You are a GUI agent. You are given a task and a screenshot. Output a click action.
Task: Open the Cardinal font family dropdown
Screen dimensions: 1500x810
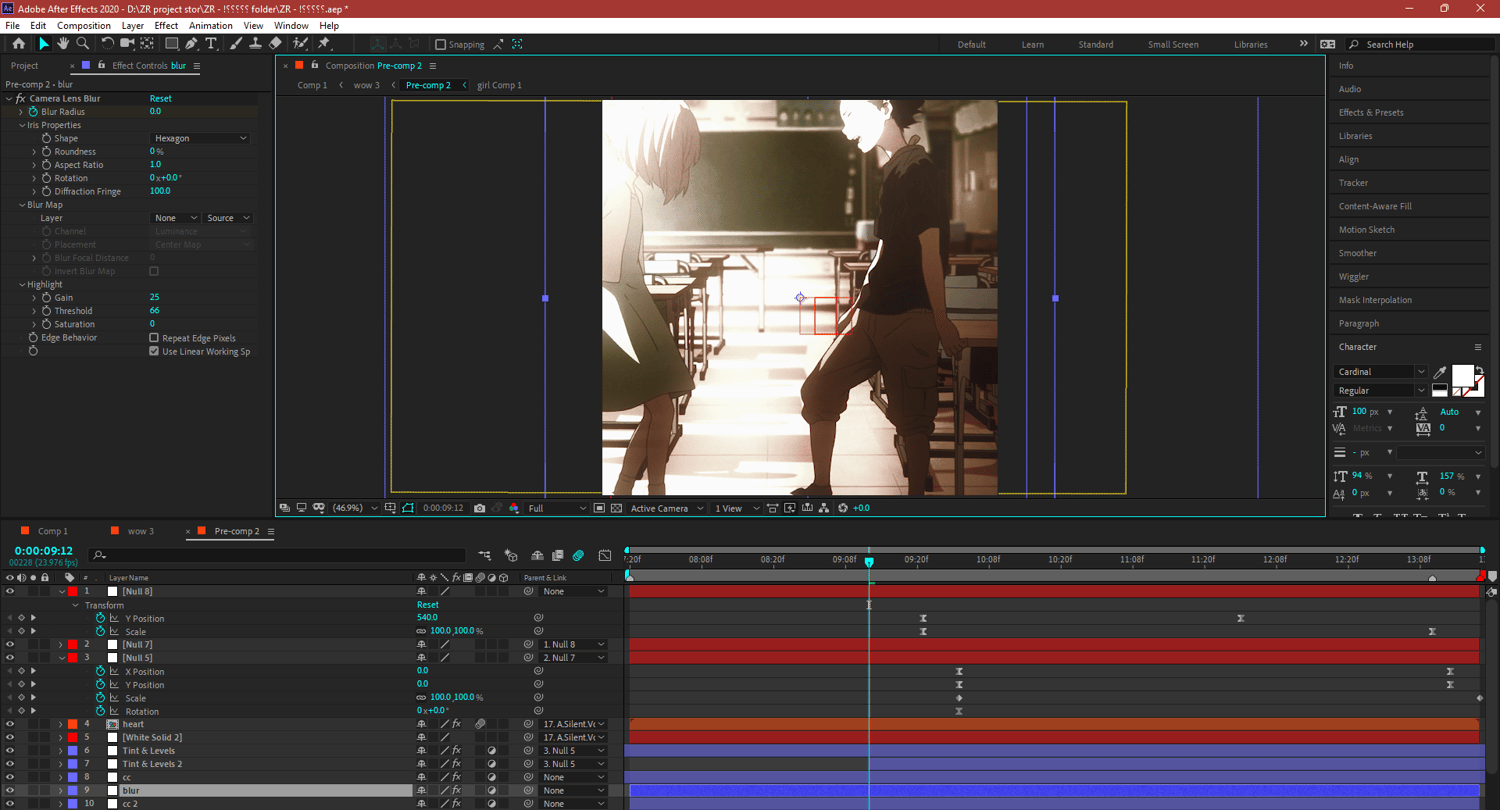pos(1381,372)
